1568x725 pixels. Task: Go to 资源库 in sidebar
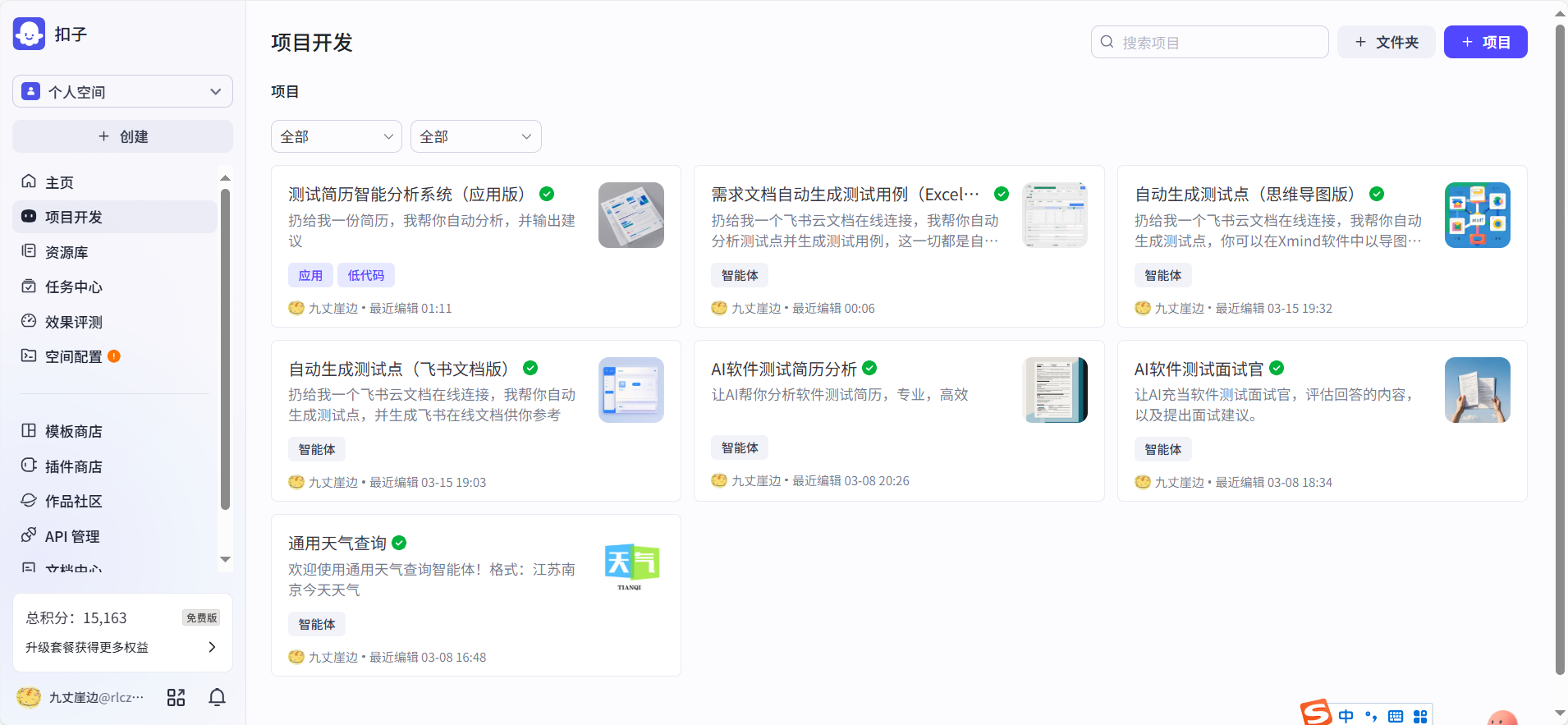(x=66, y=252)
